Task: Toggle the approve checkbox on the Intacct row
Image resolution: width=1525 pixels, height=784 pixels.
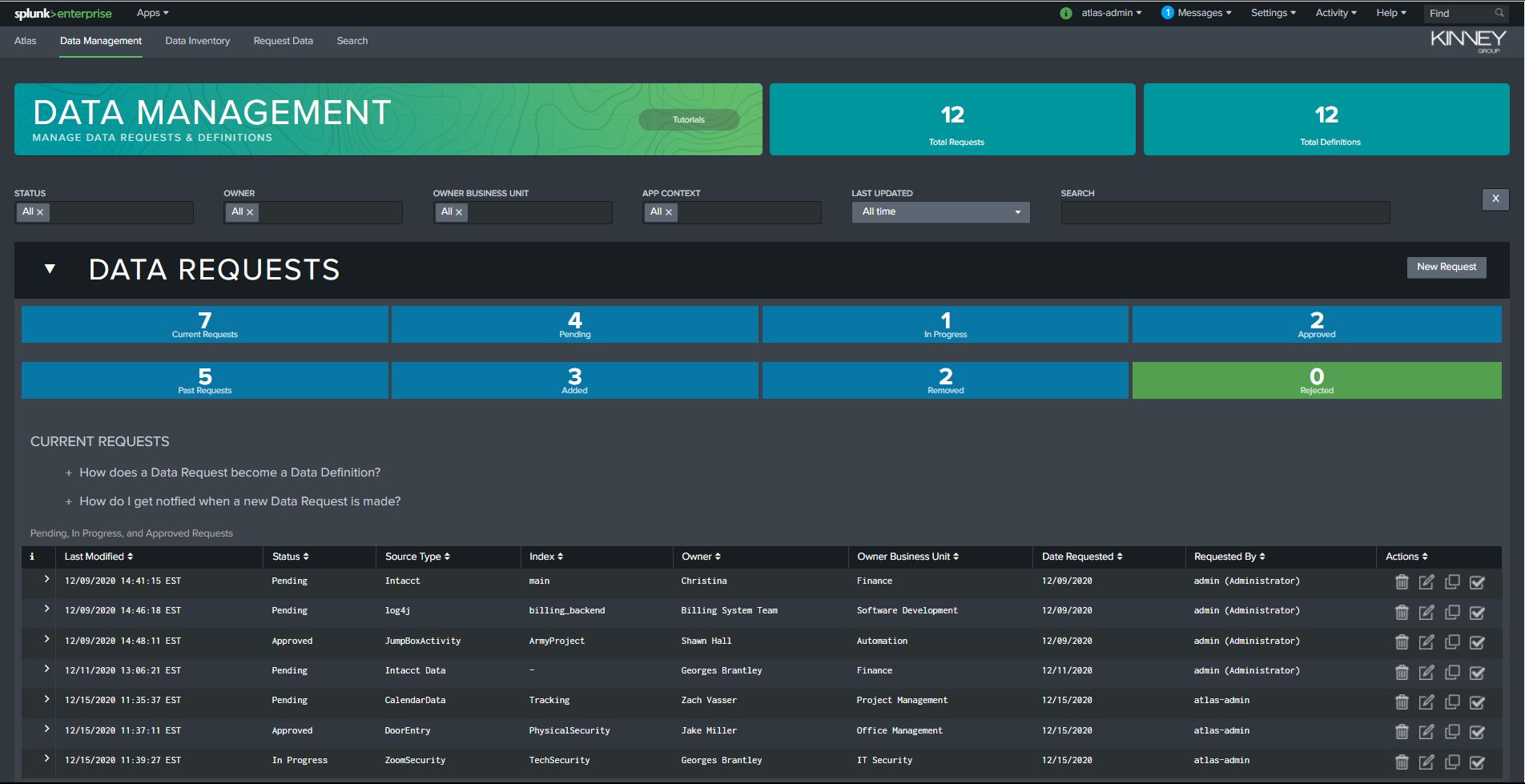Action: coord(1478,581)
